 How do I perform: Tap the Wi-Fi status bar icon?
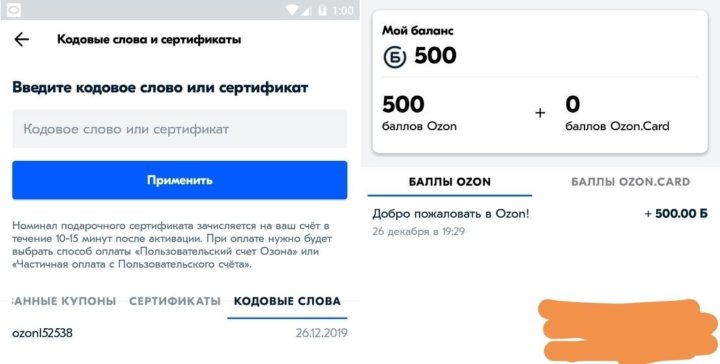pos(291,10)
